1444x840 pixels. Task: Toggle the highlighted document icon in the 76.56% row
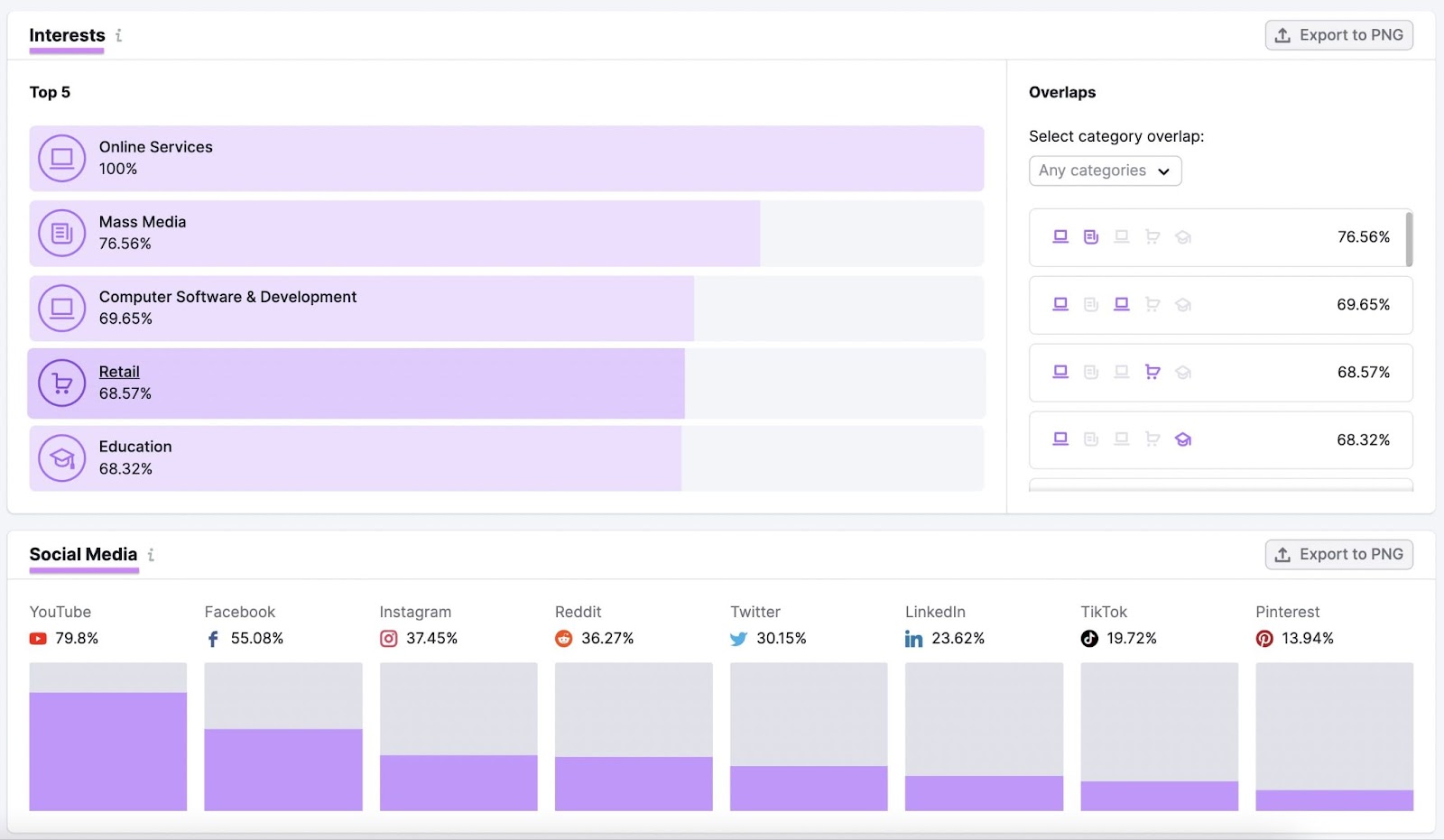[1091, 236]
